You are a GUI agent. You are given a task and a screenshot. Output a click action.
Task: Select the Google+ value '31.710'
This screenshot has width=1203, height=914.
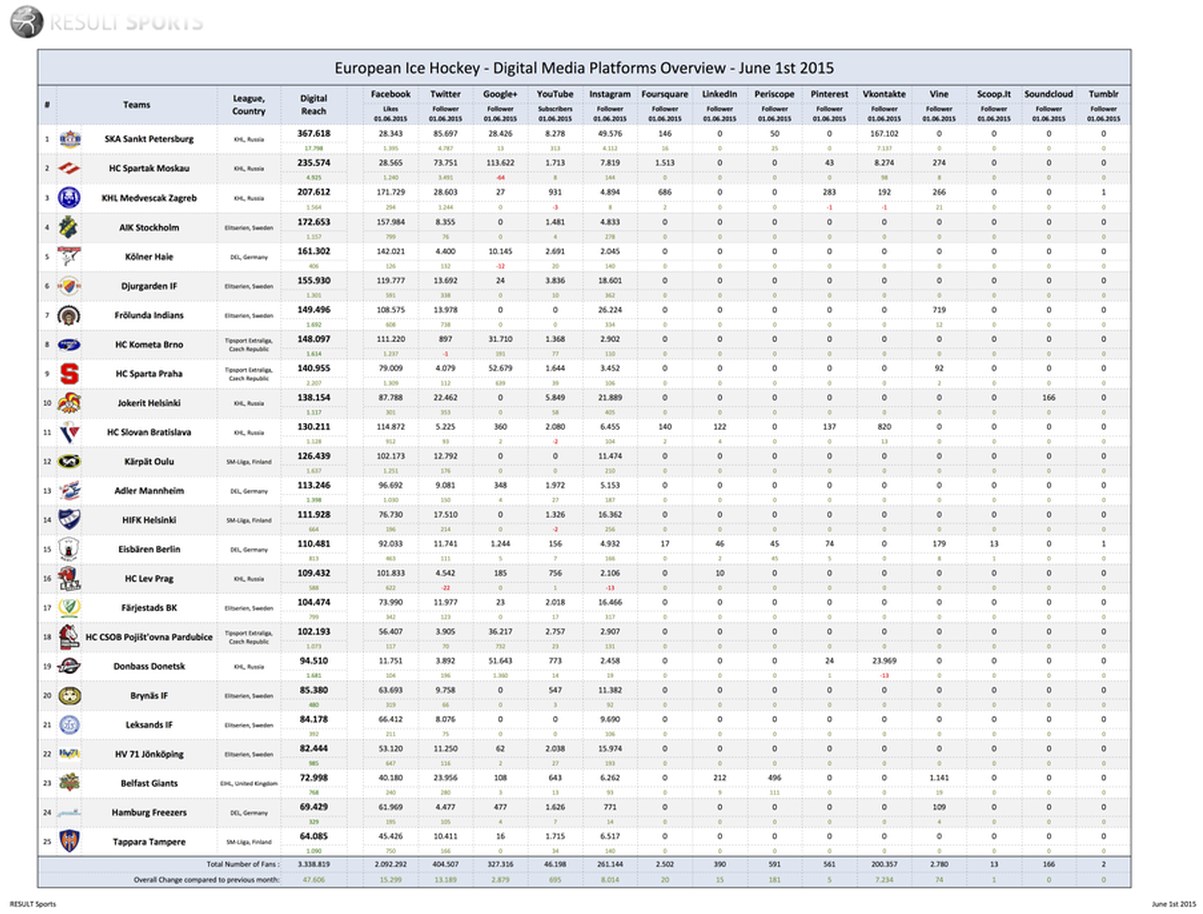click(x=499, y=340)
